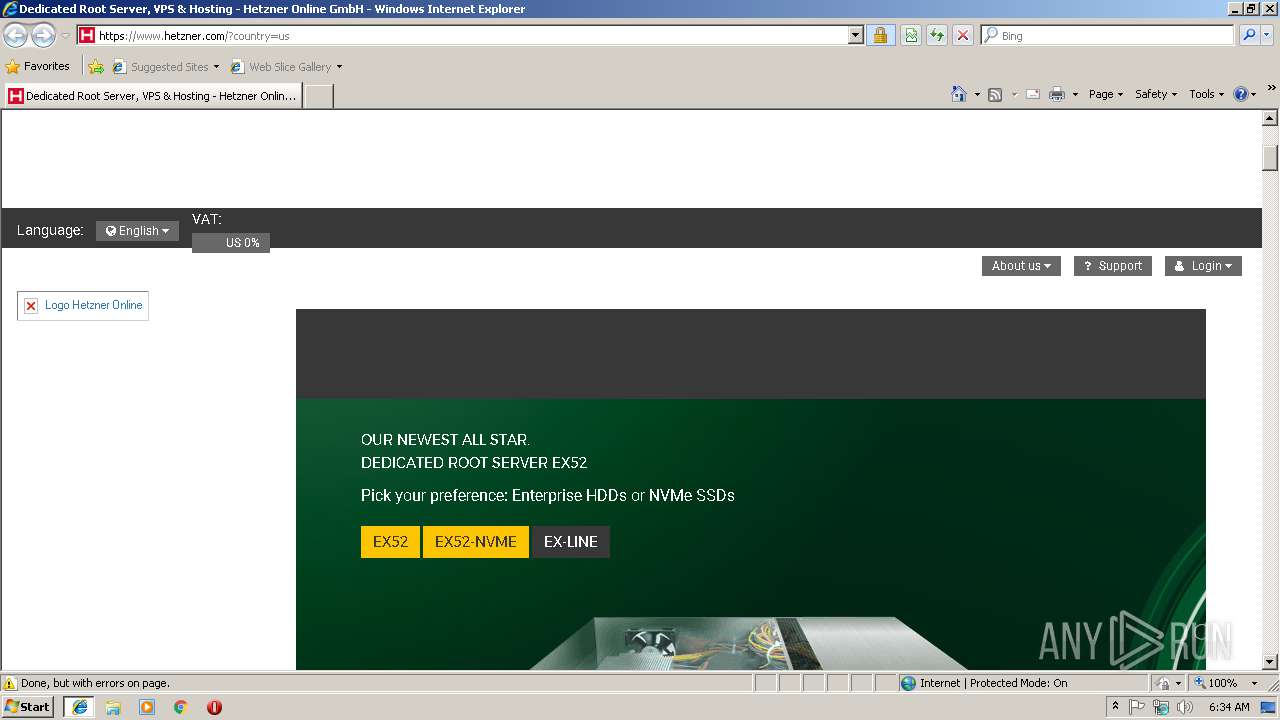Click the taskbar clock showing 6:34 AM
This screenshot has width=1280, height=720.
point(1229,707)
